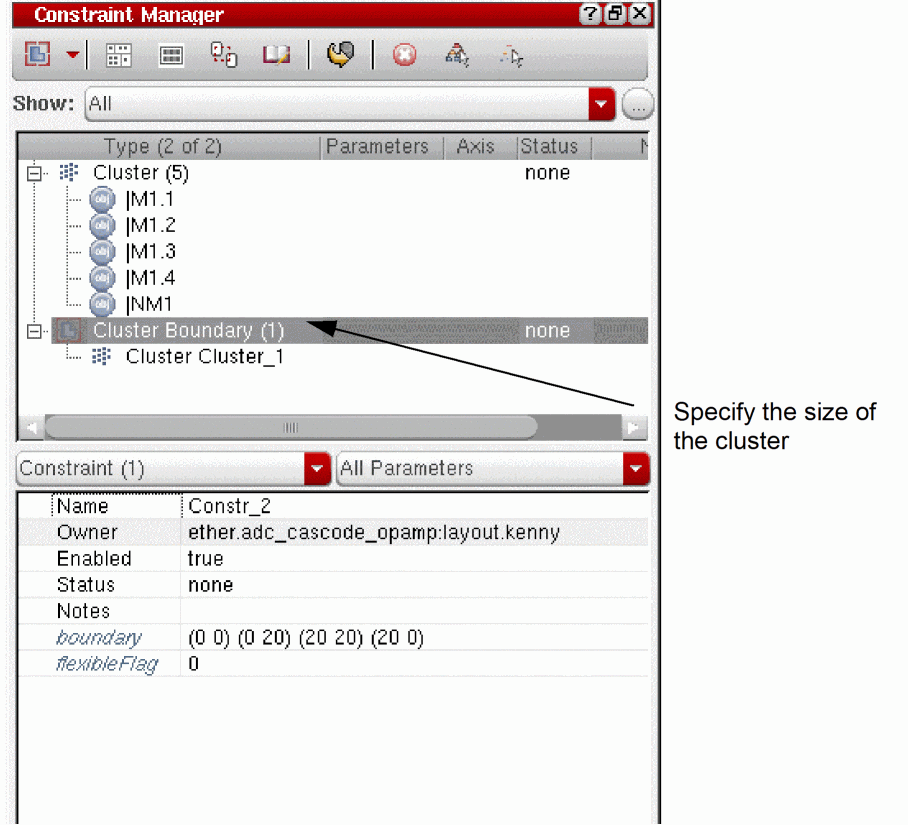Open the constraint generator dropdown arrow
908x825 pixels.
pos(72,54)
